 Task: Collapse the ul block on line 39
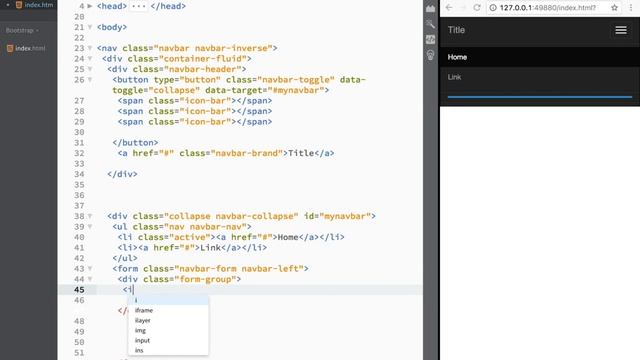click(90, 227)
